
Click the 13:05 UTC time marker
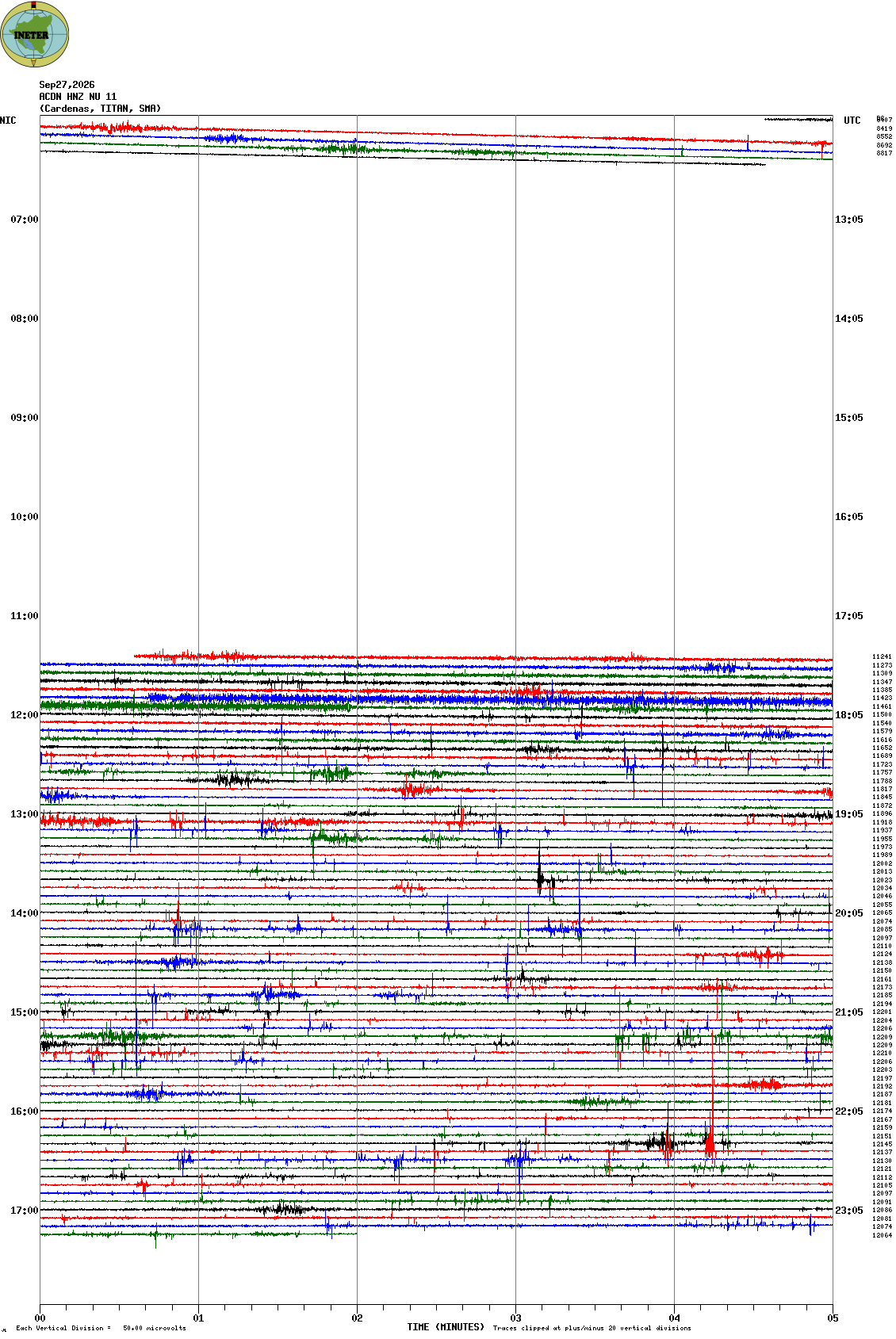point(849,220)
